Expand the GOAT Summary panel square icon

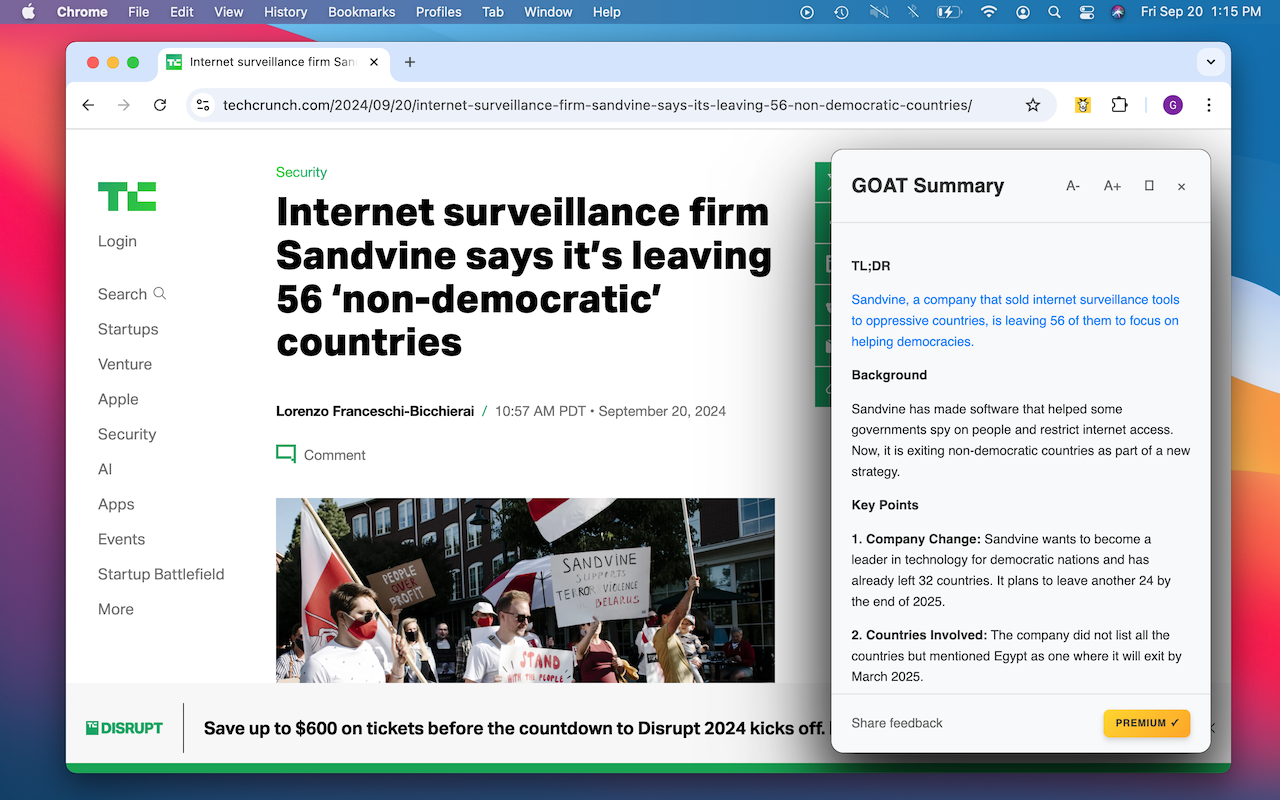click(1149, 186)
